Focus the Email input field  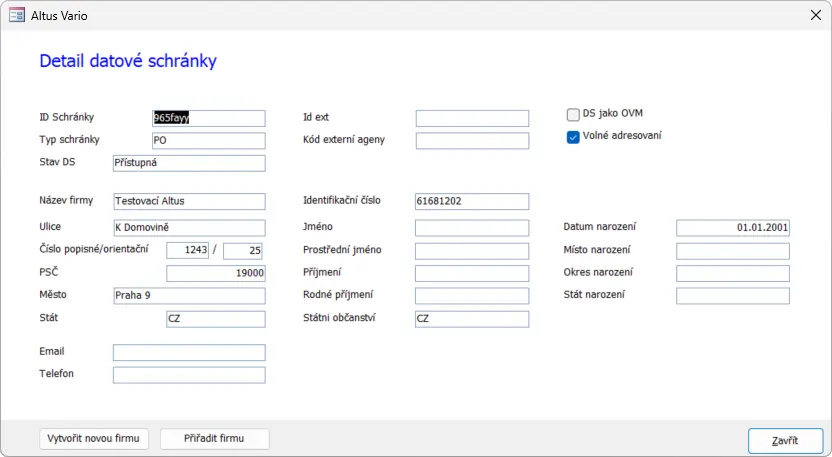tap(189, 352)
